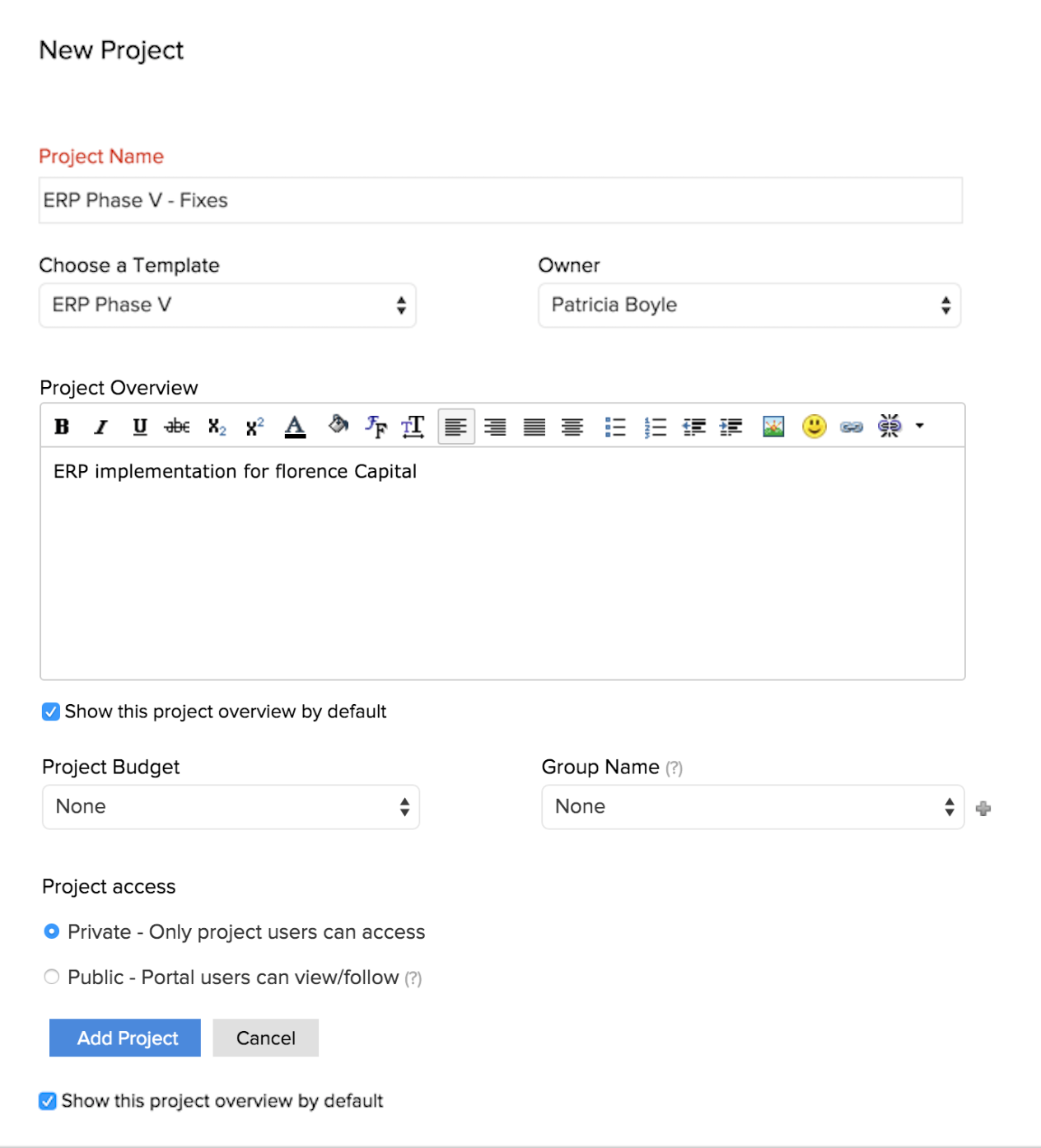Insert a bulleted list
Image resolution: width=1041 pixels, height=1148 pixels.
coord(615,427)
